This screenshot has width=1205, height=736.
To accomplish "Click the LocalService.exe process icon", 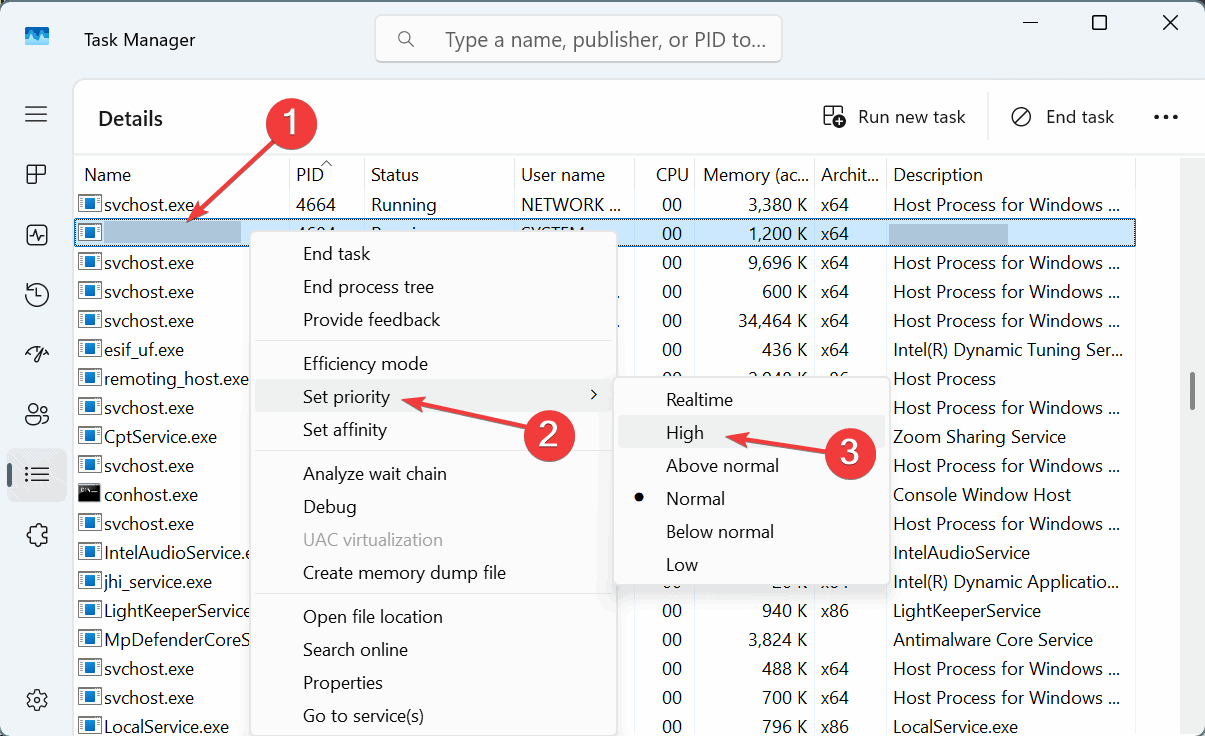I will [x=90, y=726].
